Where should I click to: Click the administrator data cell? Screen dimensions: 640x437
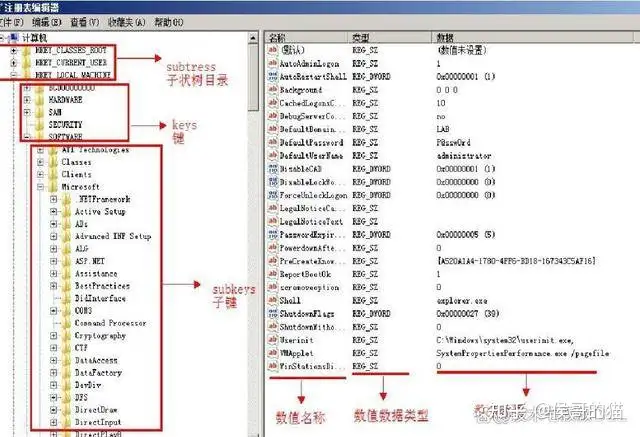pyautogui.click(x=464, y=155)
